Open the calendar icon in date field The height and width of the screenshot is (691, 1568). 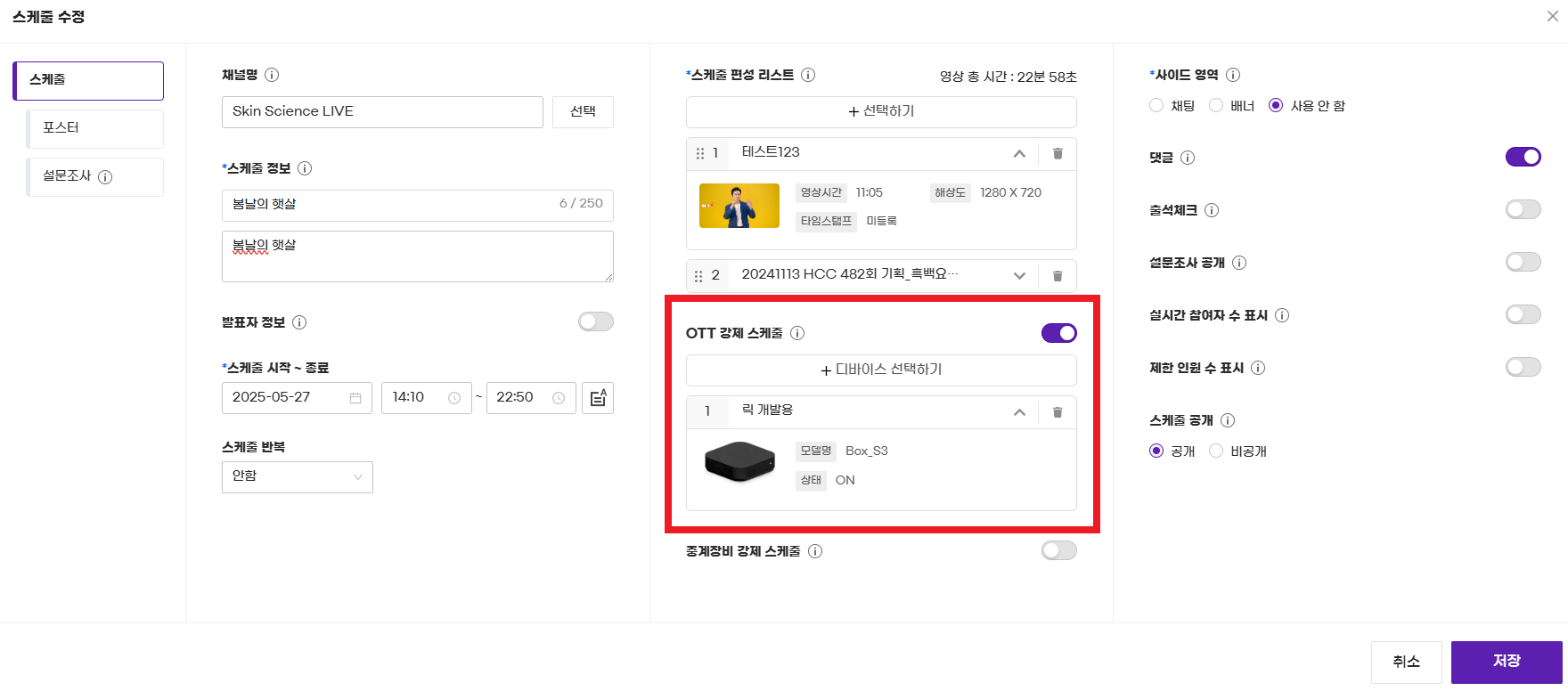click(x=355, y=398)
